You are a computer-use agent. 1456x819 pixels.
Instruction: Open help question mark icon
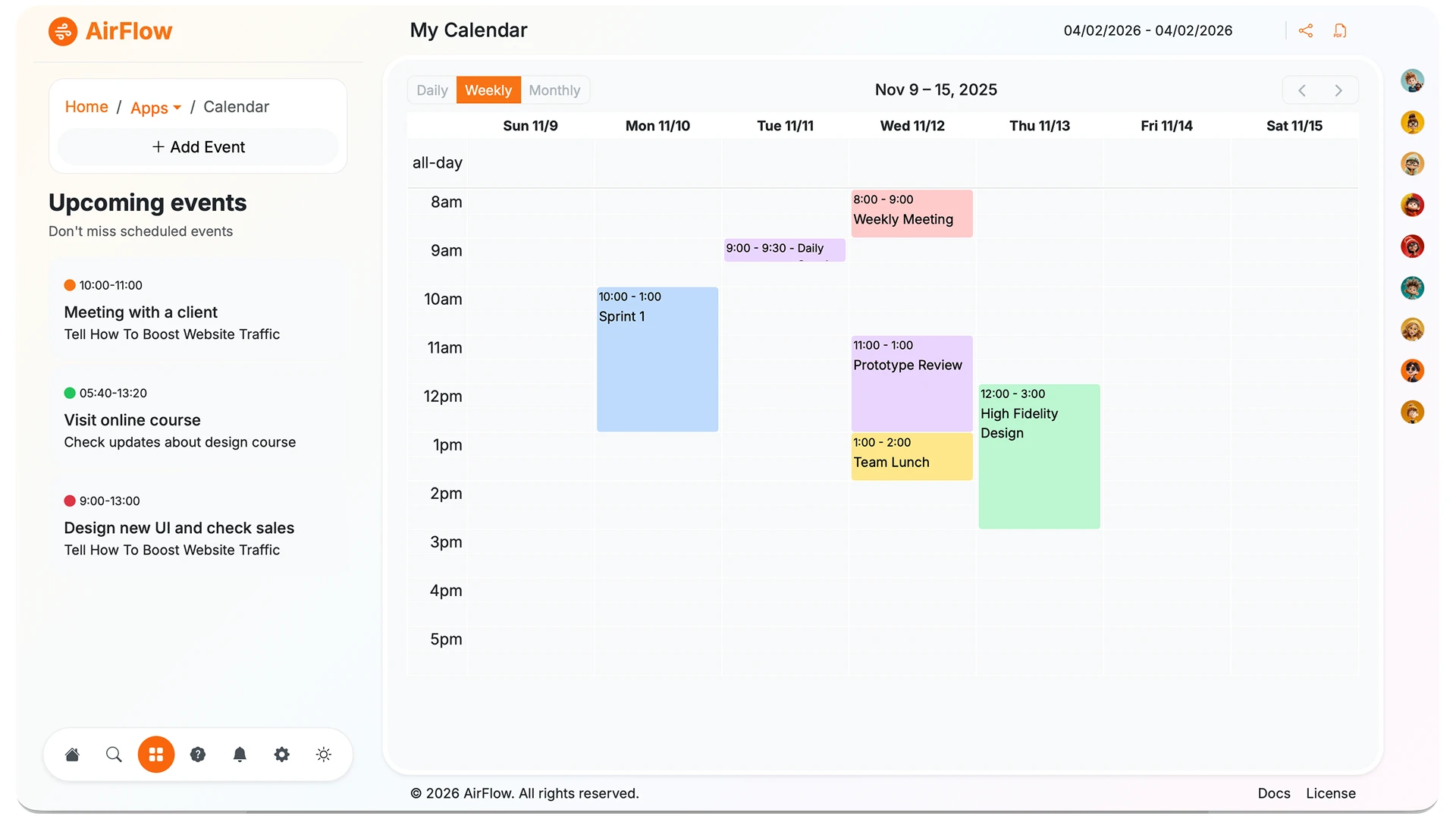click(198, 755)
